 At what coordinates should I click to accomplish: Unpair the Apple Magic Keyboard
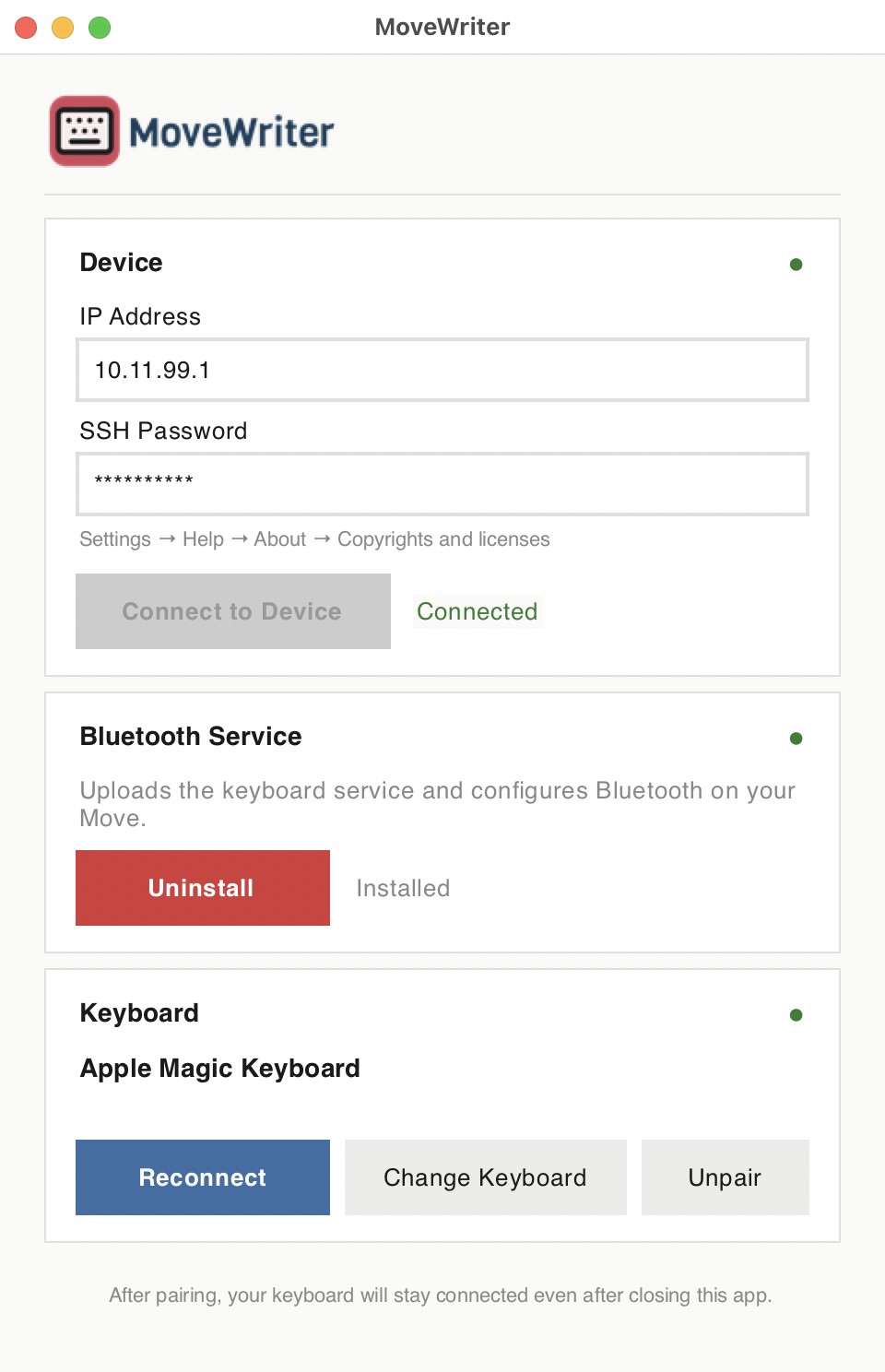coord(725,1177)
